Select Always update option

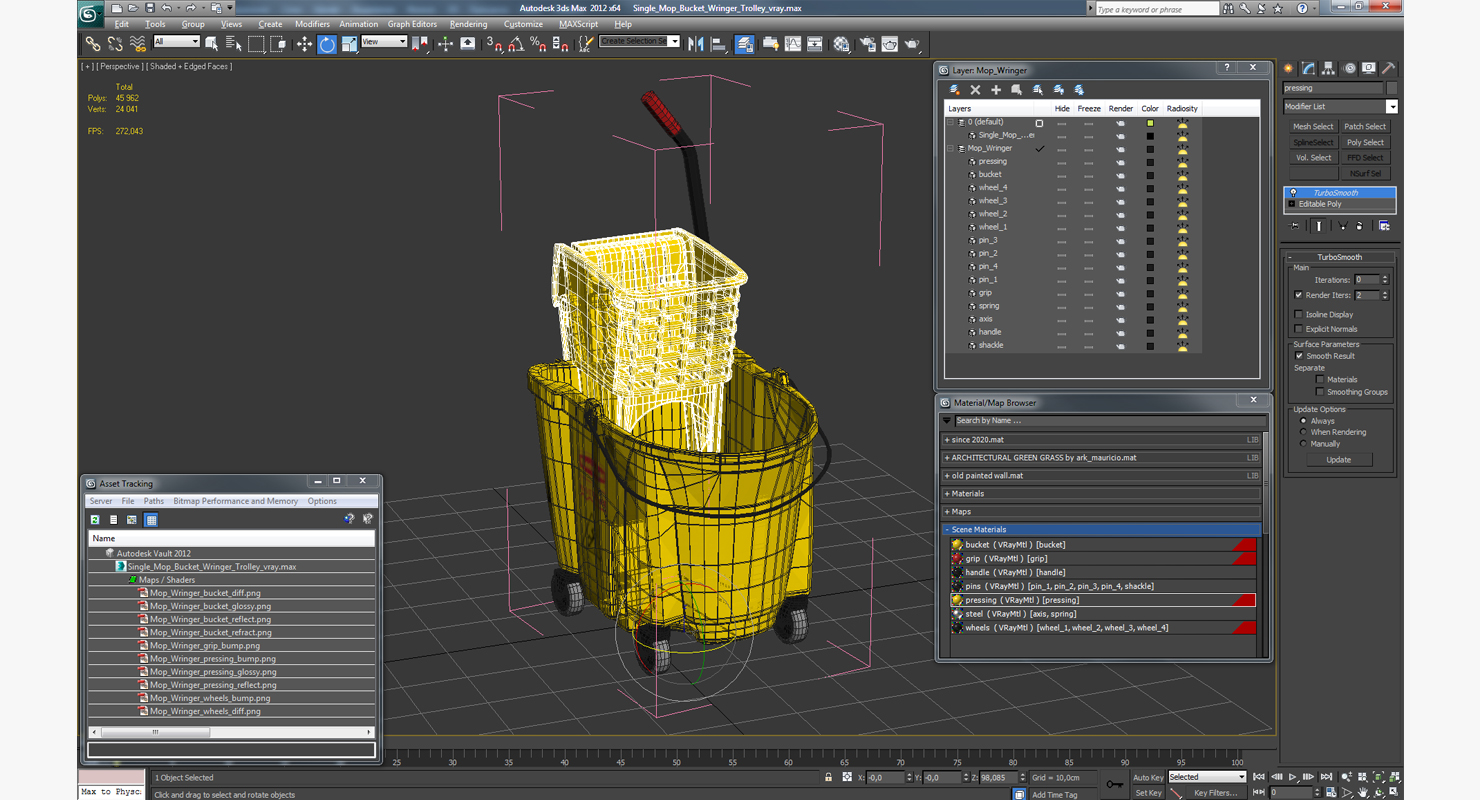pyautogui.click(x=1303, y=421)
